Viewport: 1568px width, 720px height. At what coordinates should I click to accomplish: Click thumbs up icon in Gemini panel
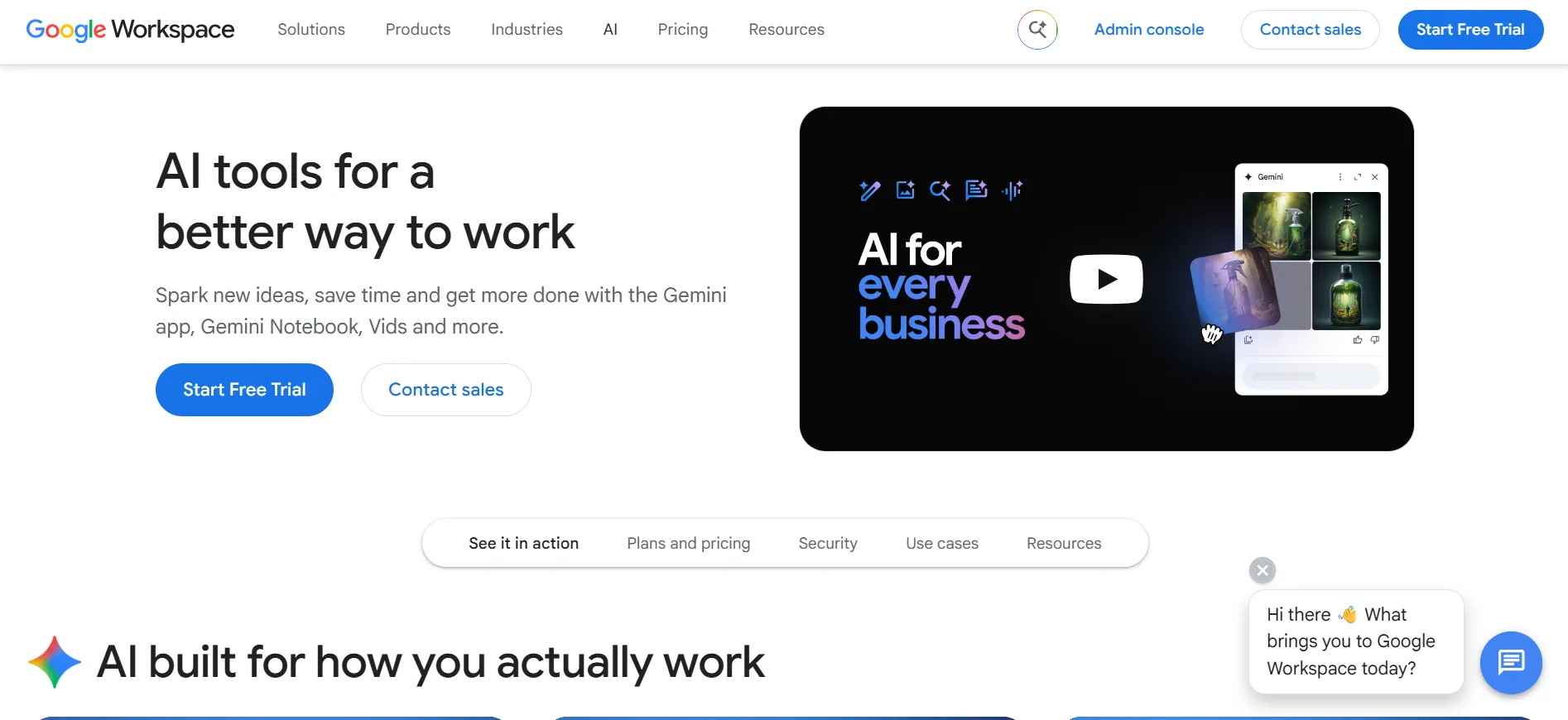(x=1358, y=340)
